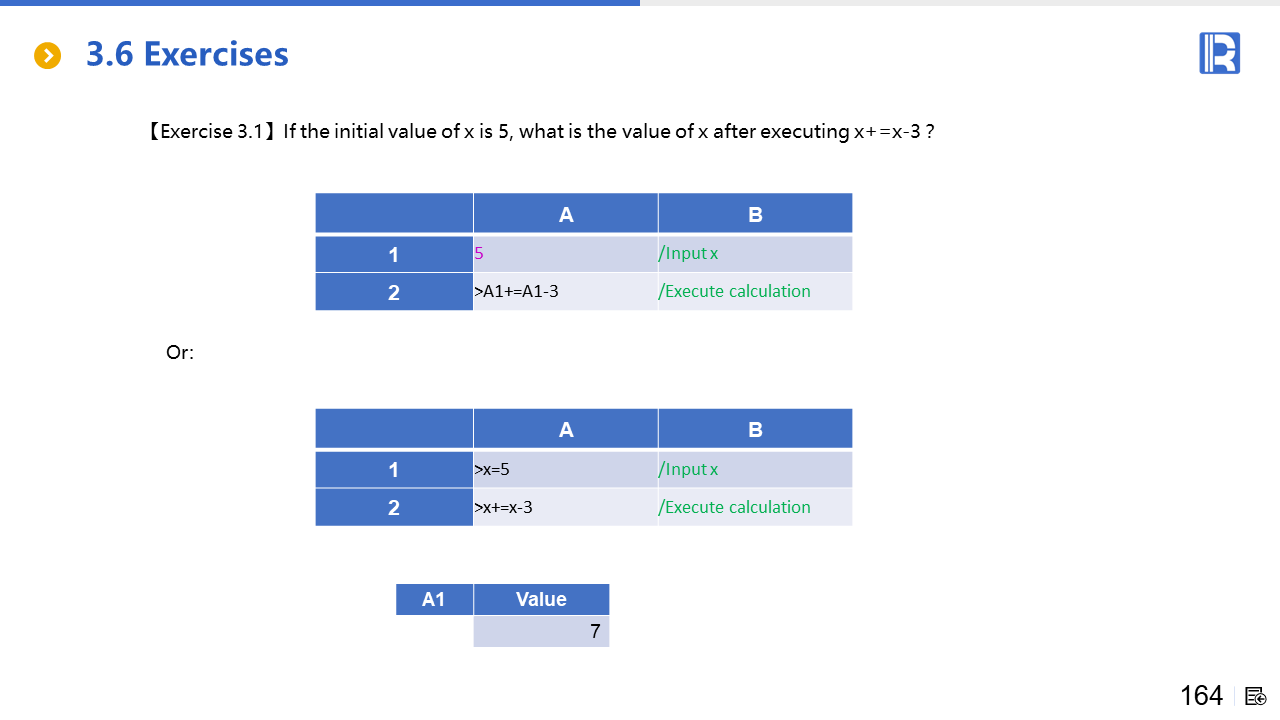Viewport: 1280px width, 720px height.
Task: Click the blue R logo icon
Action: tap(1219, 53)
